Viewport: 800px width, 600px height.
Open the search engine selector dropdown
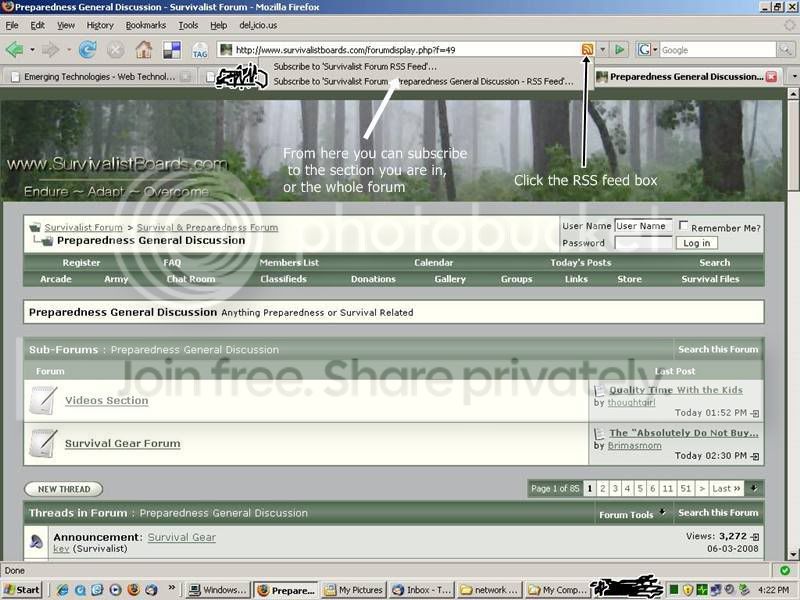pos(655,49)
